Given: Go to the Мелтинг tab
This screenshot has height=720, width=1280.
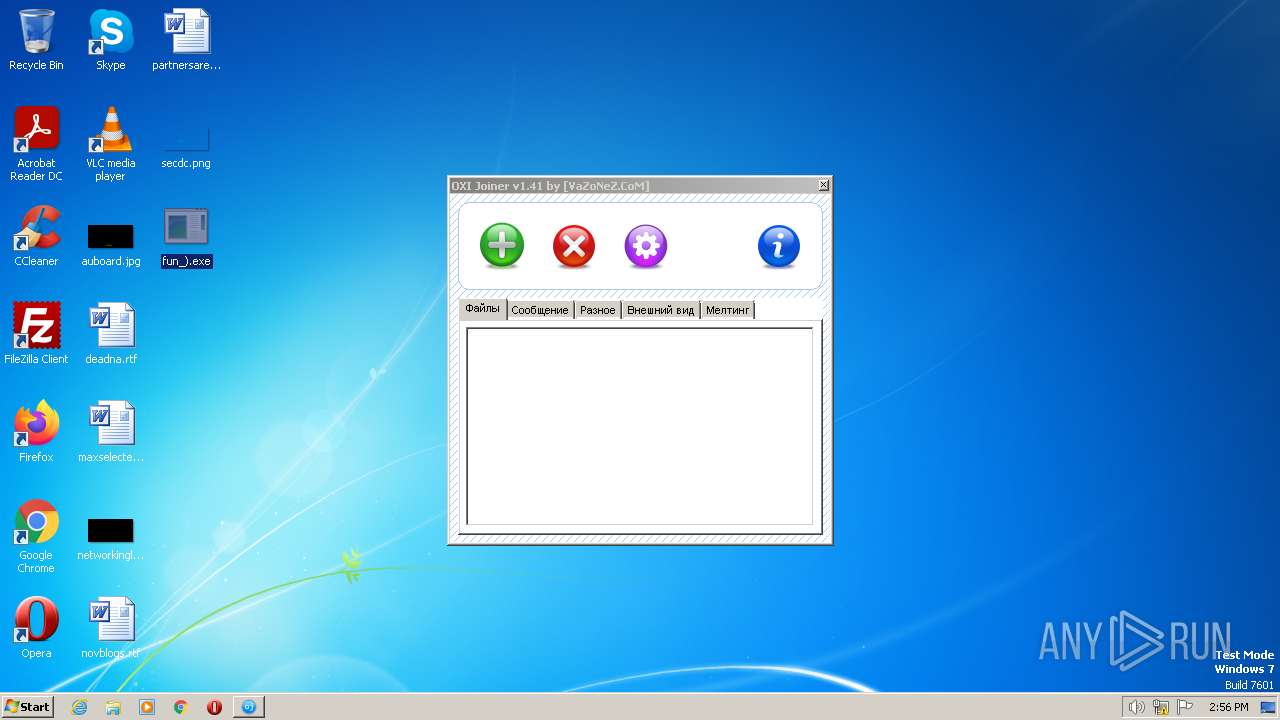Looking at the screenshot, I should (x=727, y=310).
